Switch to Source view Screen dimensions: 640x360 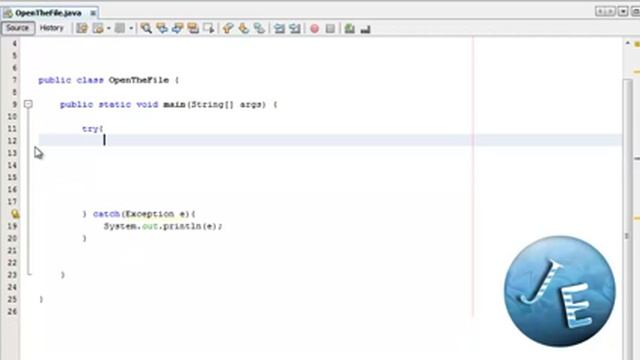[x=18, y=28]
